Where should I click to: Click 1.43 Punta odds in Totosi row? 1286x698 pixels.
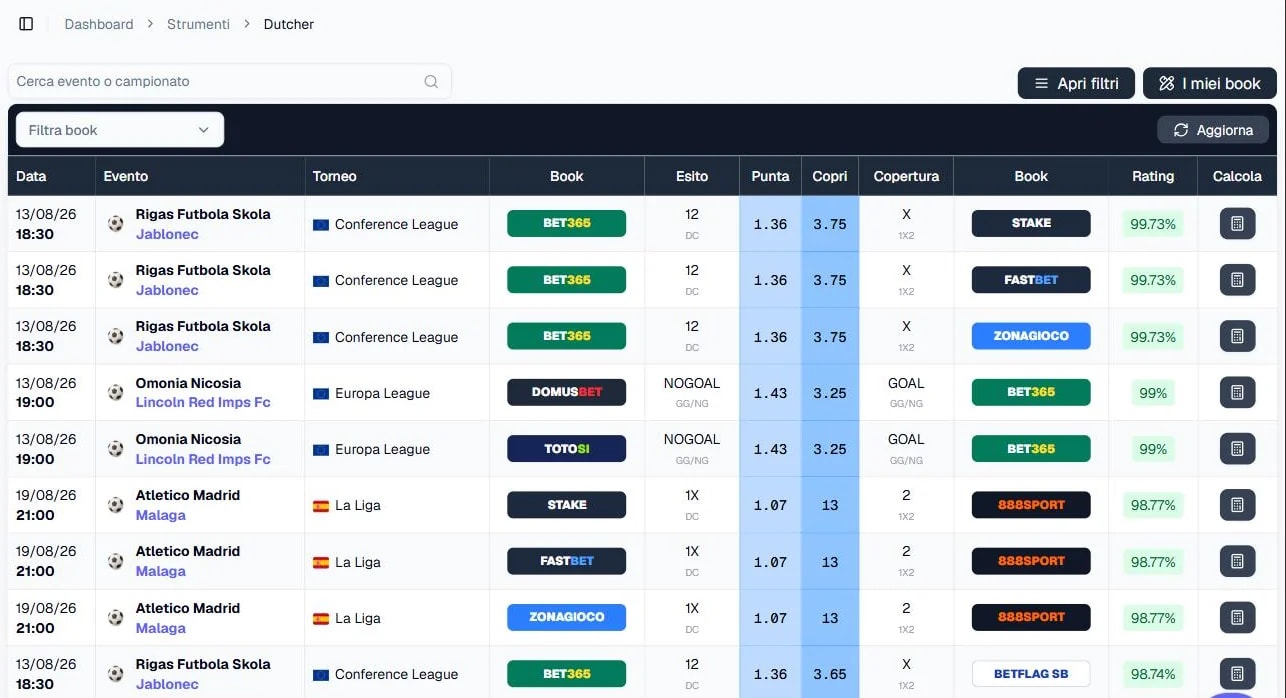coord(770,449)
